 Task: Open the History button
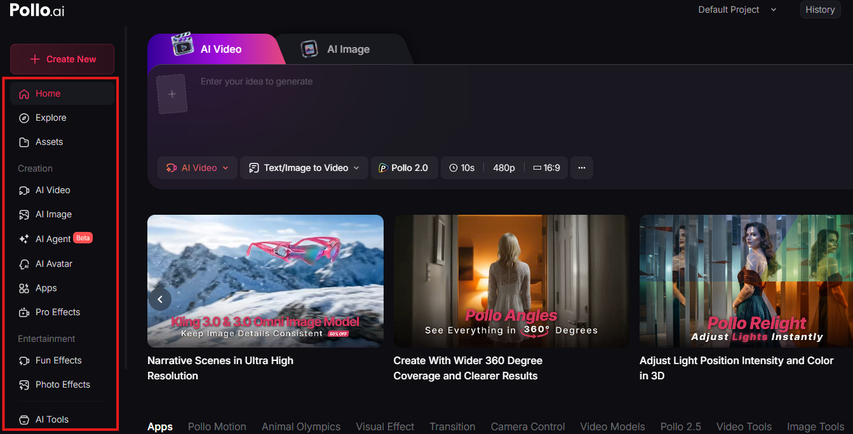coord(819,10)
